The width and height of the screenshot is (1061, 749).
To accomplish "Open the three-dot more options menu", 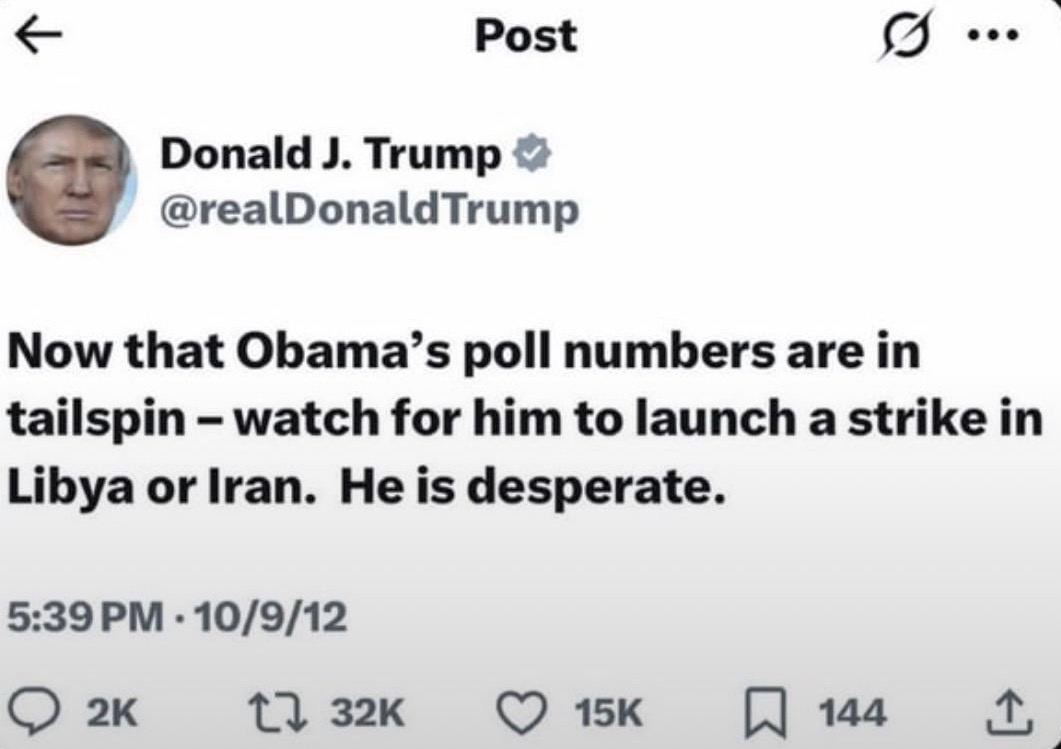I will 994,39.
